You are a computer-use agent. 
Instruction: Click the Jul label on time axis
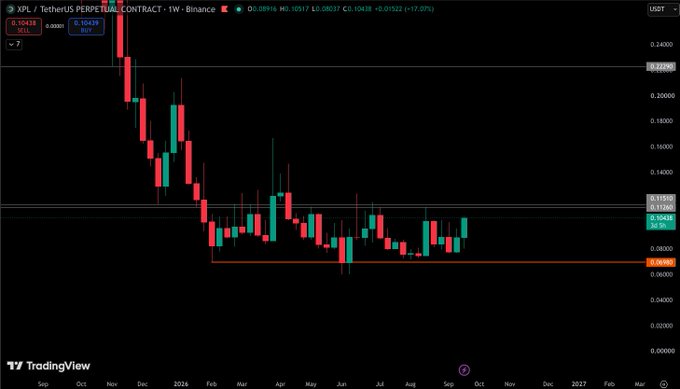[379, 384]
